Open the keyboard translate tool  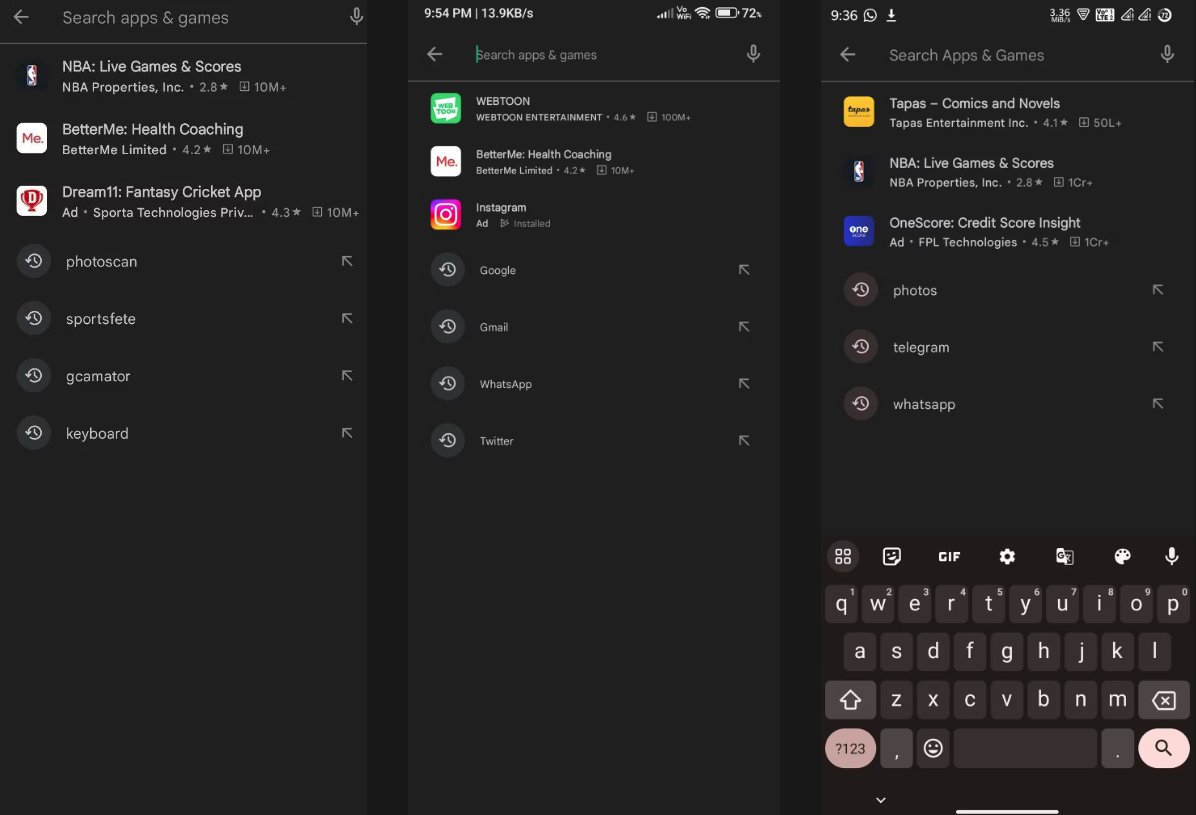point(1064,557)
